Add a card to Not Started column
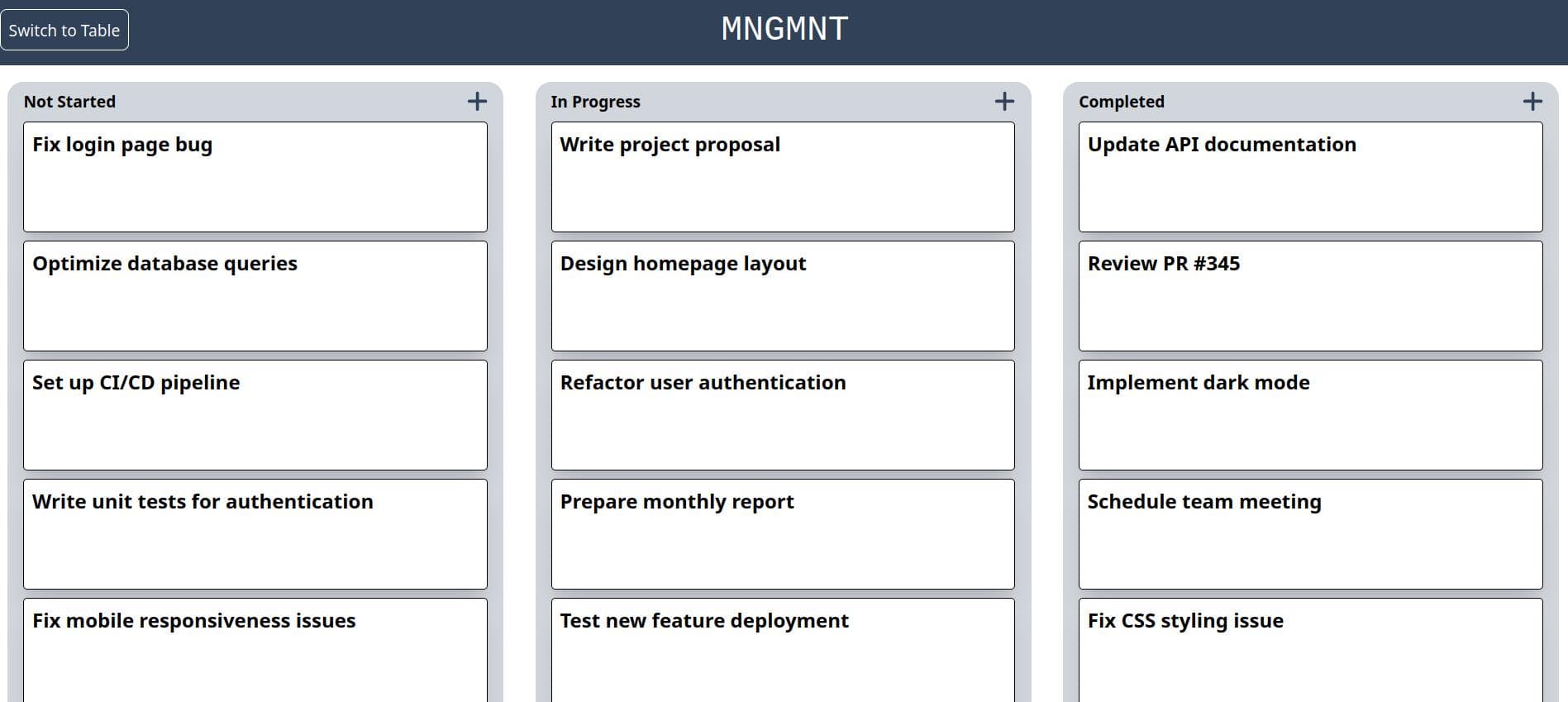The image size is (1568, 702). click(x=477, y=102)
